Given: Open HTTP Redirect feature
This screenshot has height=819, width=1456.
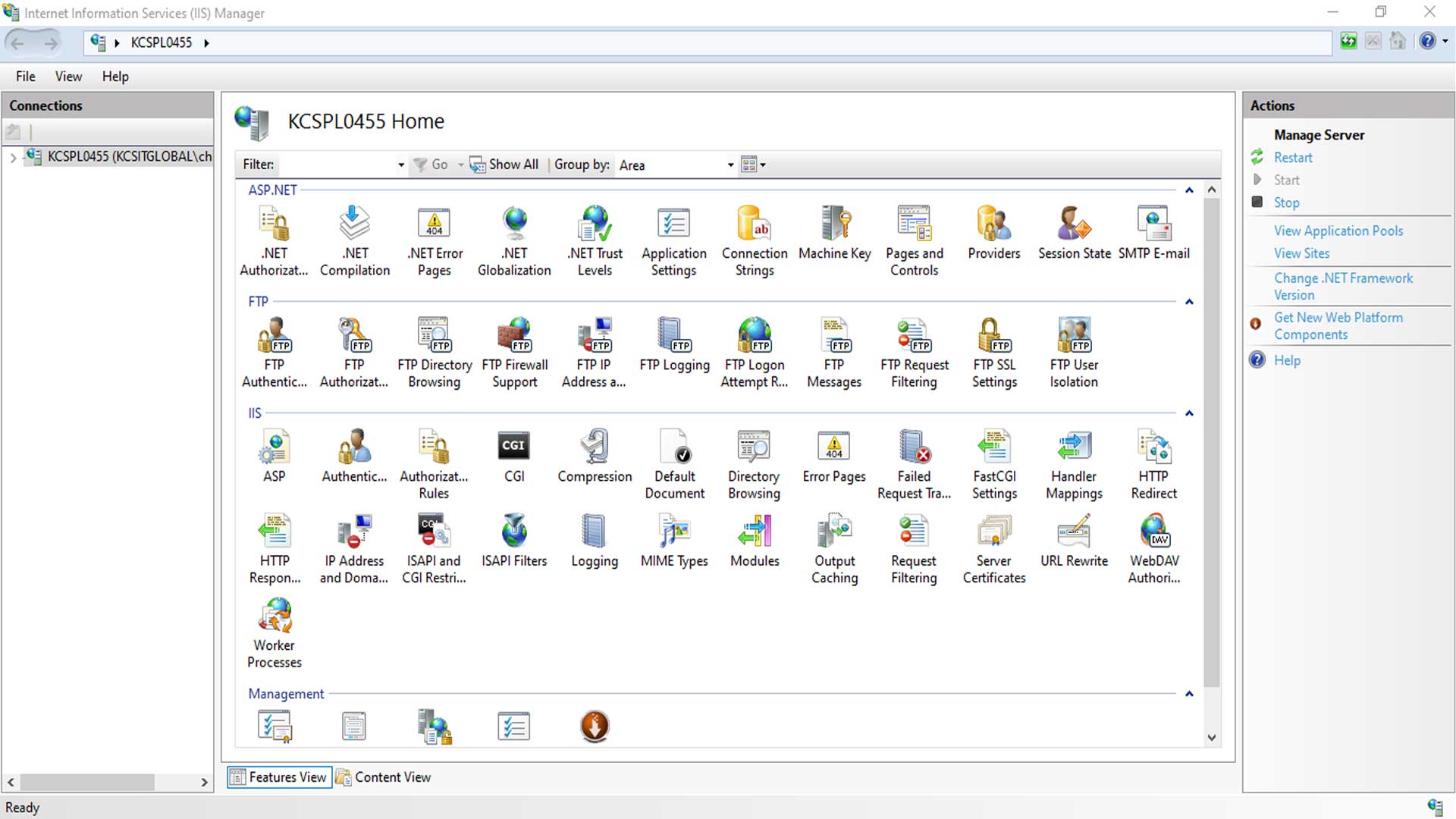Looking at the screenshot, I should click(x=1154, y=464).
